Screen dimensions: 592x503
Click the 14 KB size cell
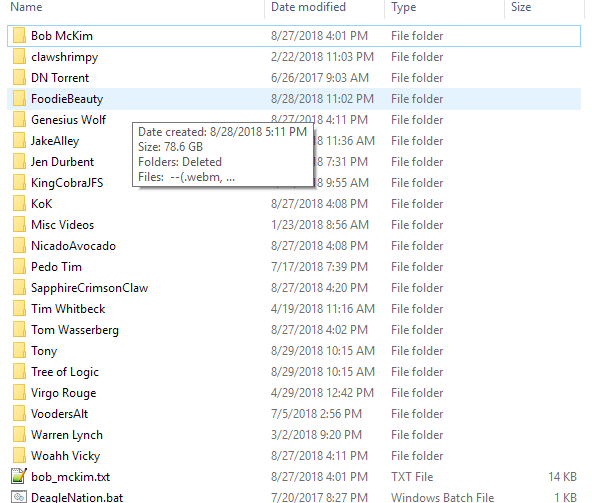[563, 477]
